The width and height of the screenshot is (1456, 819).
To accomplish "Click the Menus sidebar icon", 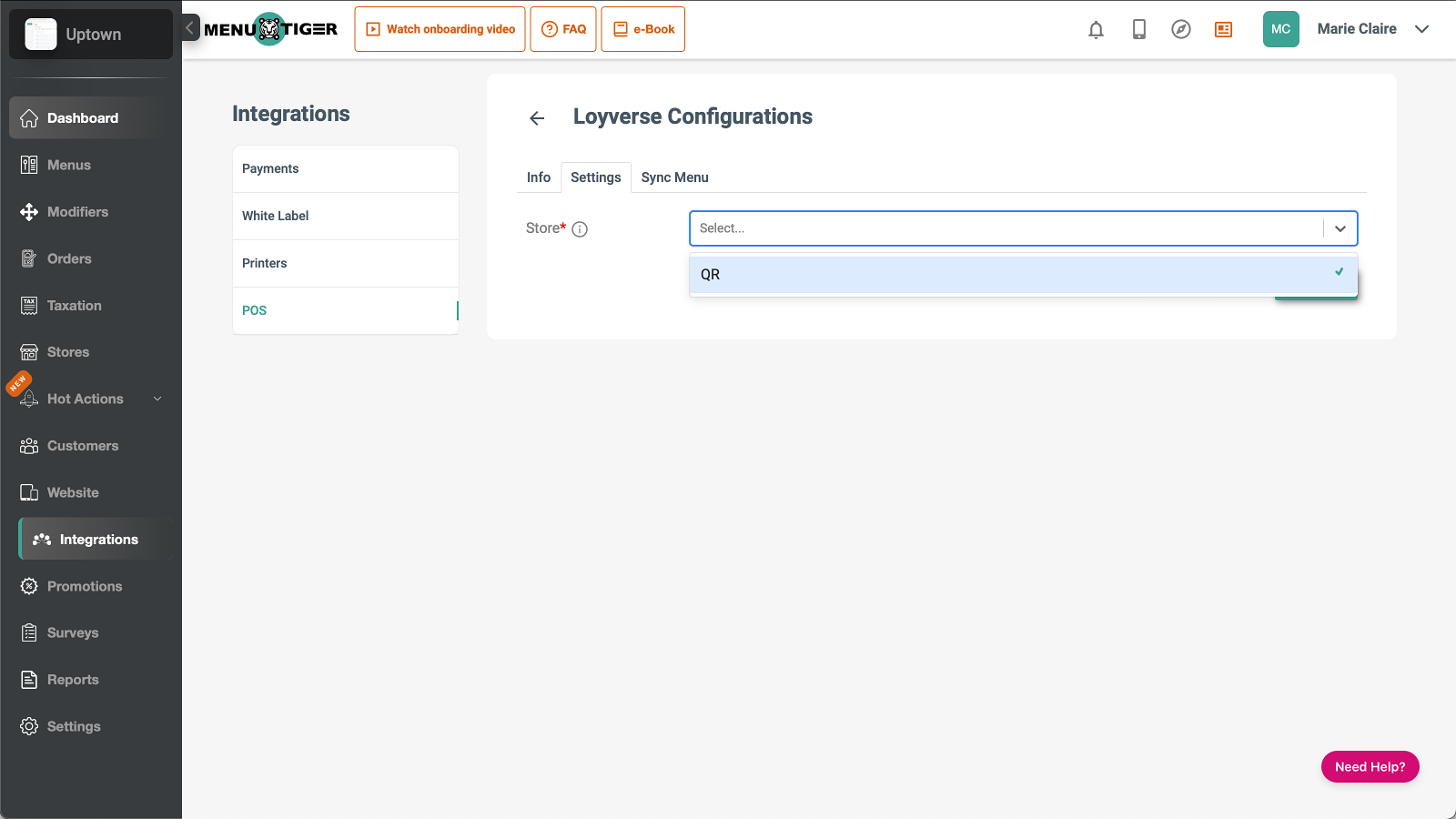I will 29,165.
